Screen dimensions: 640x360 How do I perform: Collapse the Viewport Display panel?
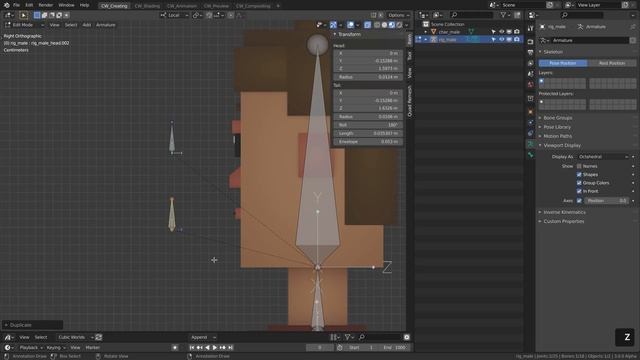(x=562, y=145)
